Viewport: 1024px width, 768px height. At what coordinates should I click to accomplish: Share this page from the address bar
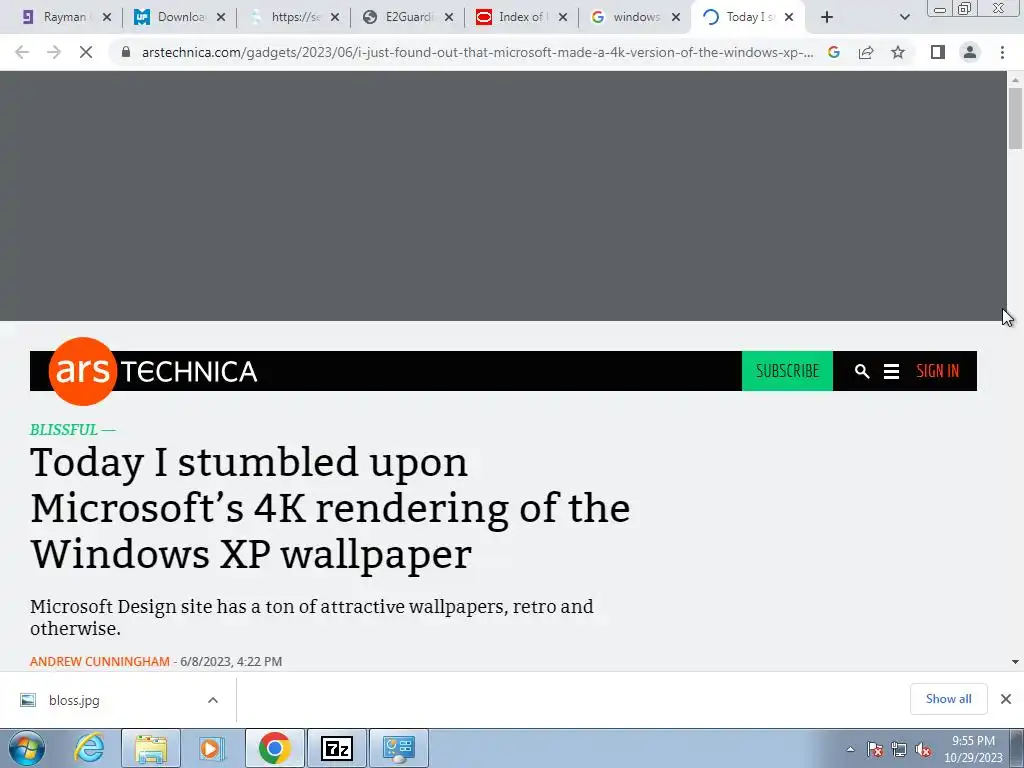[866, 52]
